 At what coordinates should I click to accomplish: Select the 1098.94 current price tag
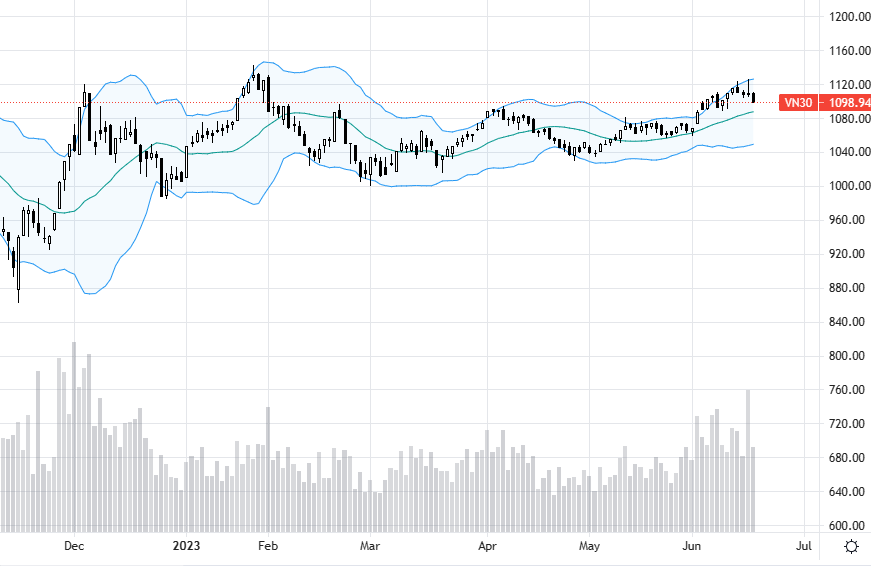(848, 102)
